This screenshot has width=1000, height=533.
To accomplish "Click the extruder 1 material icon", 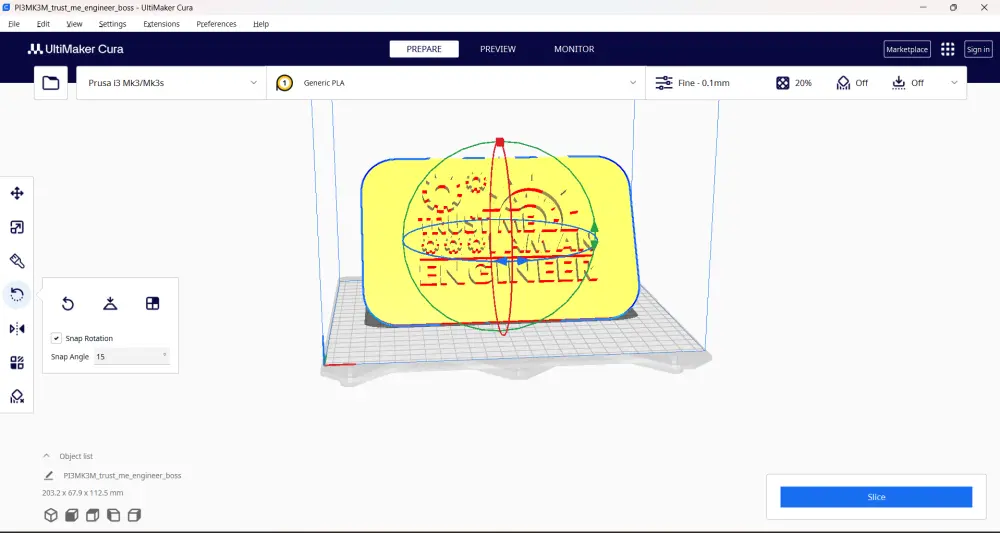I will (x=284, y=83).
